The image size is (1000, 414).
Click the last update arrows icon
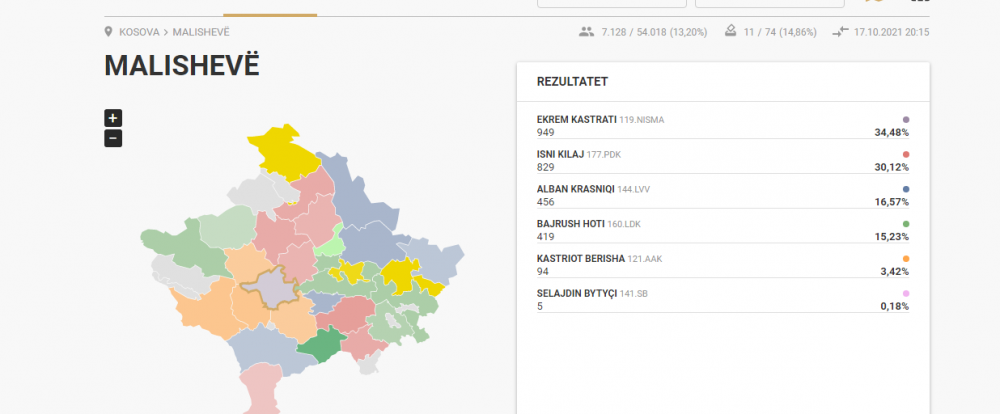tap(841, 32)
